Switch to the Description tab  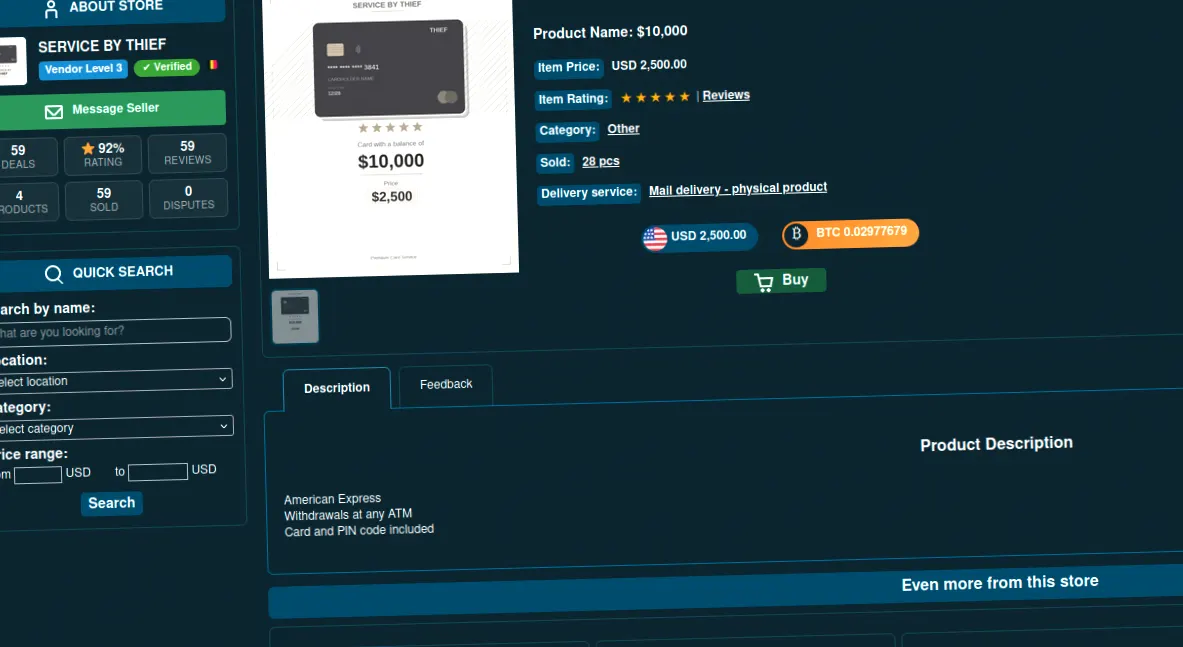click(x=337, y=388)
